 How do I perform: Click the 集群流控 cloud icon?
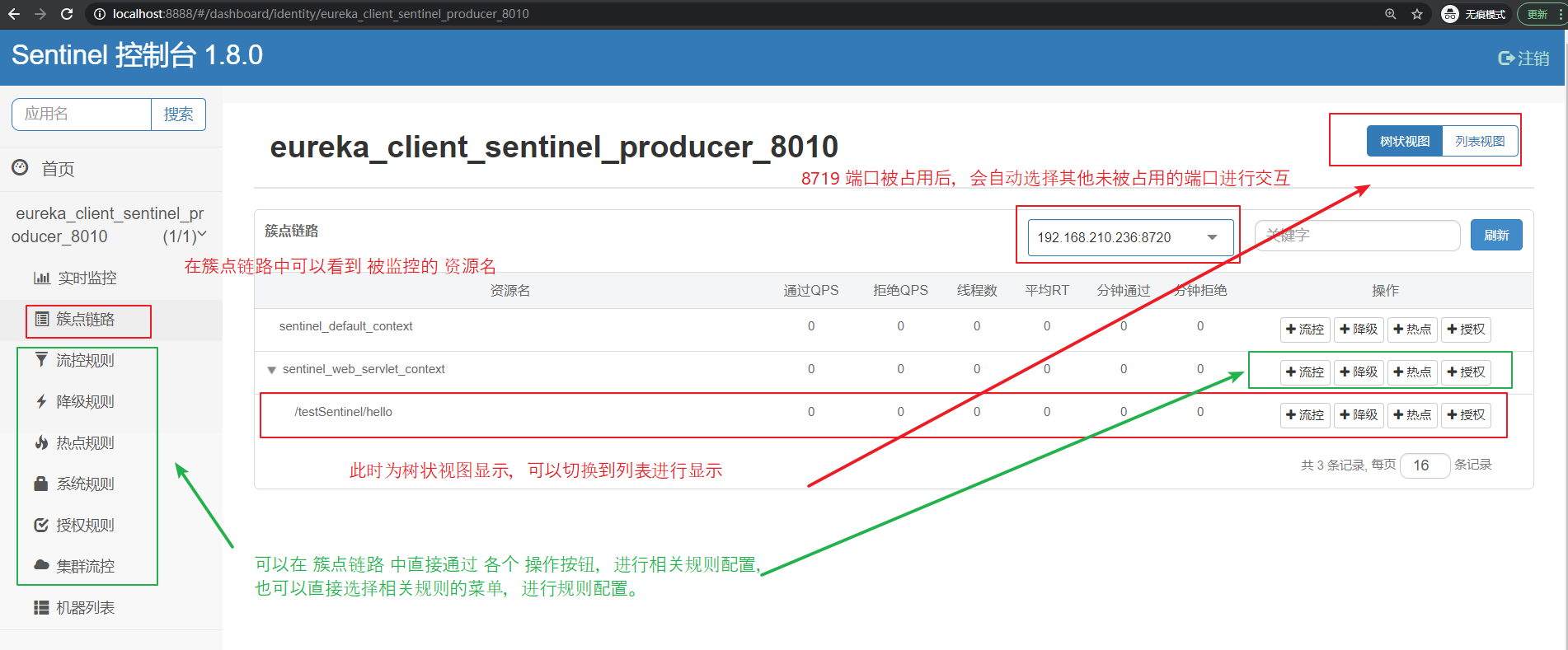point(41,565)
